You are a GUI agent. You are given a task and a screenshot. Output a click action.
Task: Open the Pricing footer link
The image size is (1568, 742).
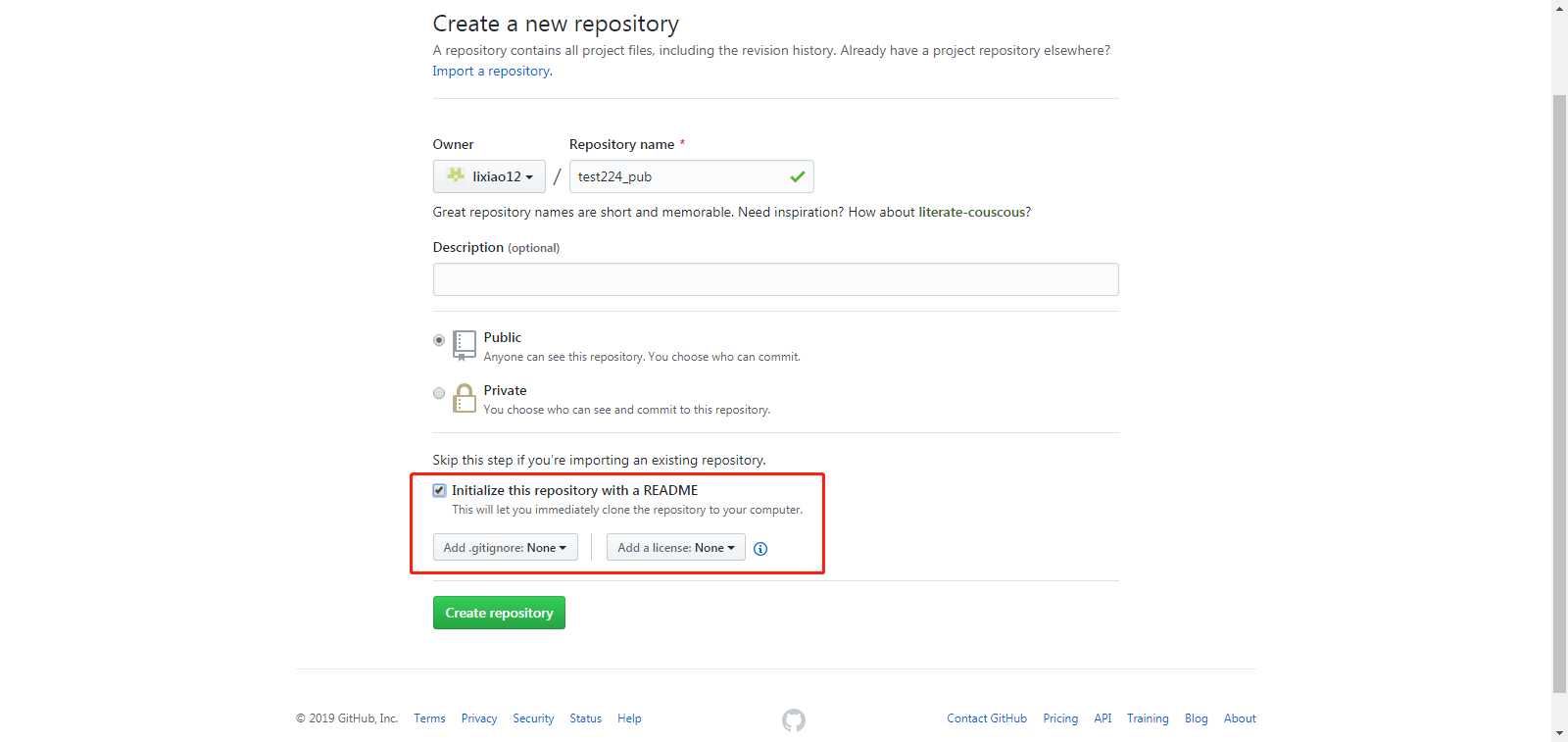[x=1060, y=718]
